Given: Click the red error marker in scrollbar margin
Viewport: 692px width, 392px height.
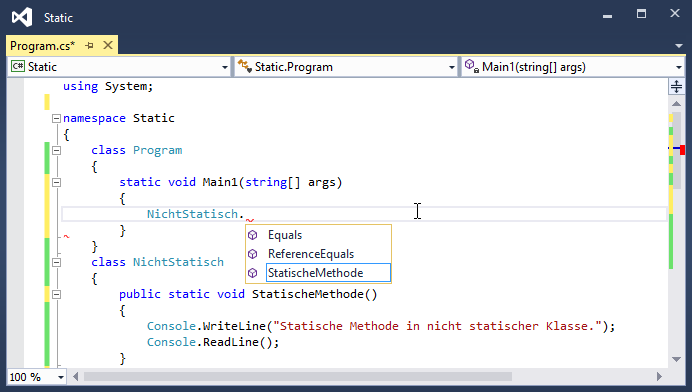Looking at the screenshot, I should pos(682,150).
